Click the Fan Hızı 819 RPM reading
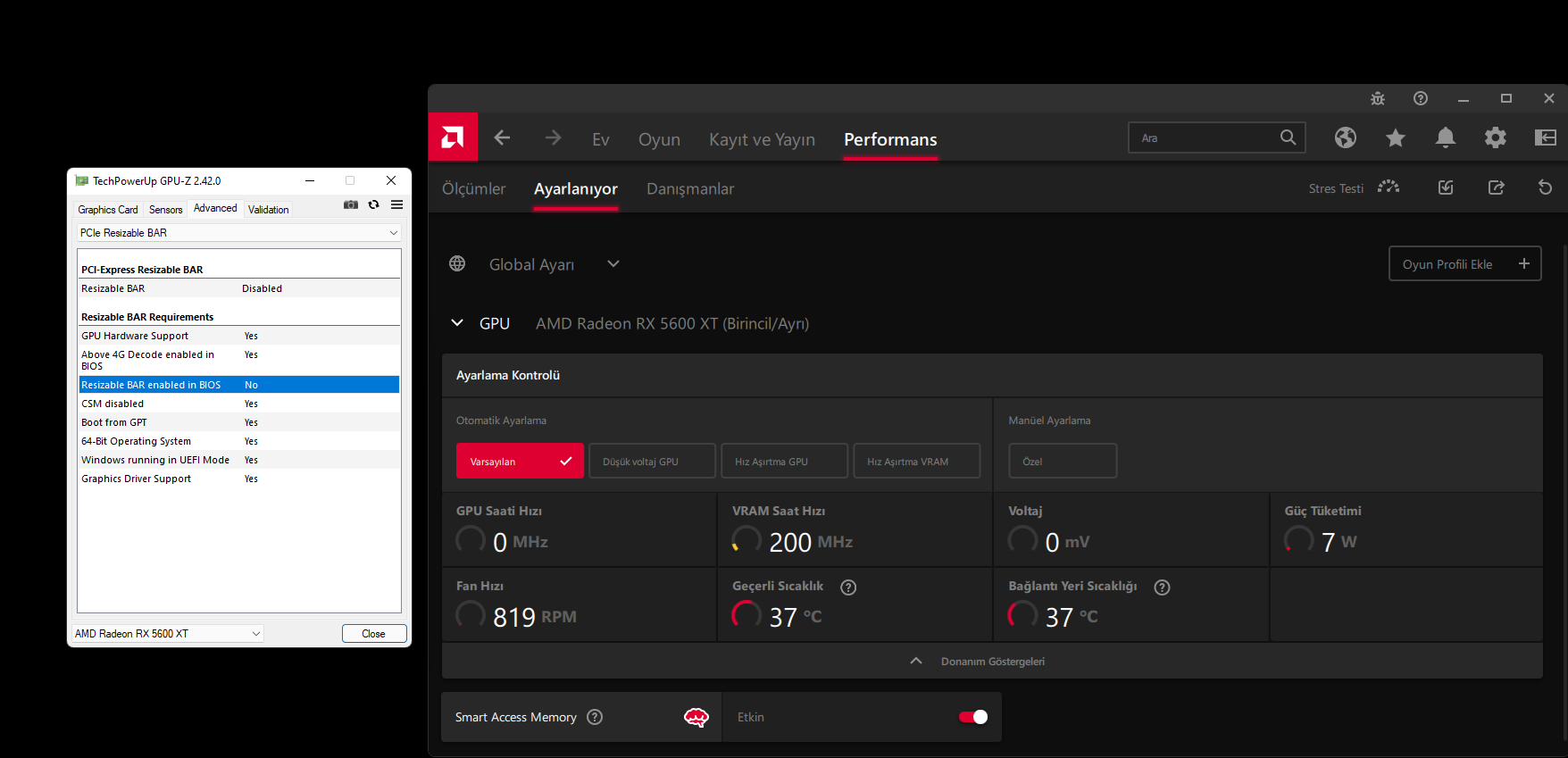1568x758 pixels. coord(534,617)
